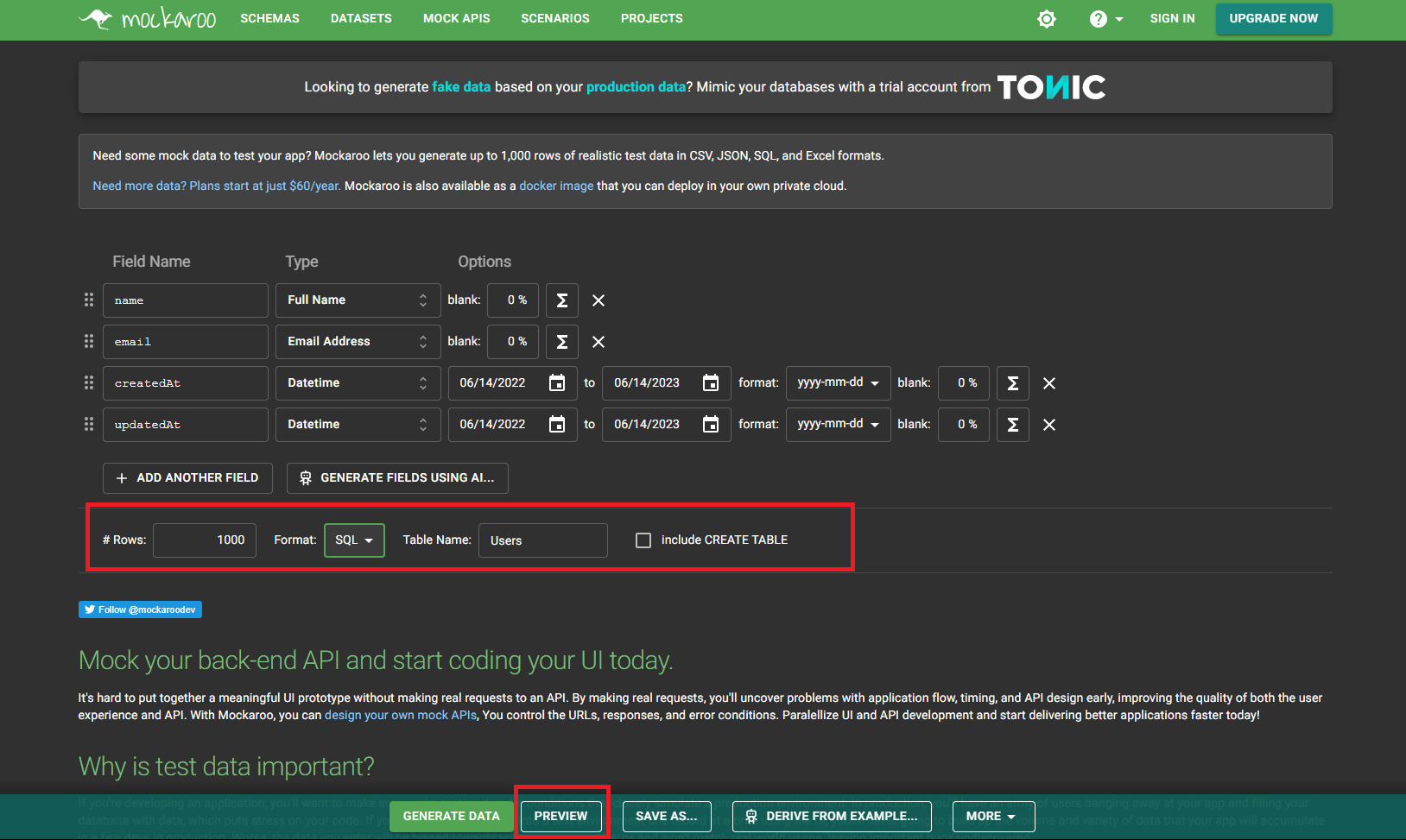
Task: Click the production data link
Action: pyautogui.click(x=636, y=87)
